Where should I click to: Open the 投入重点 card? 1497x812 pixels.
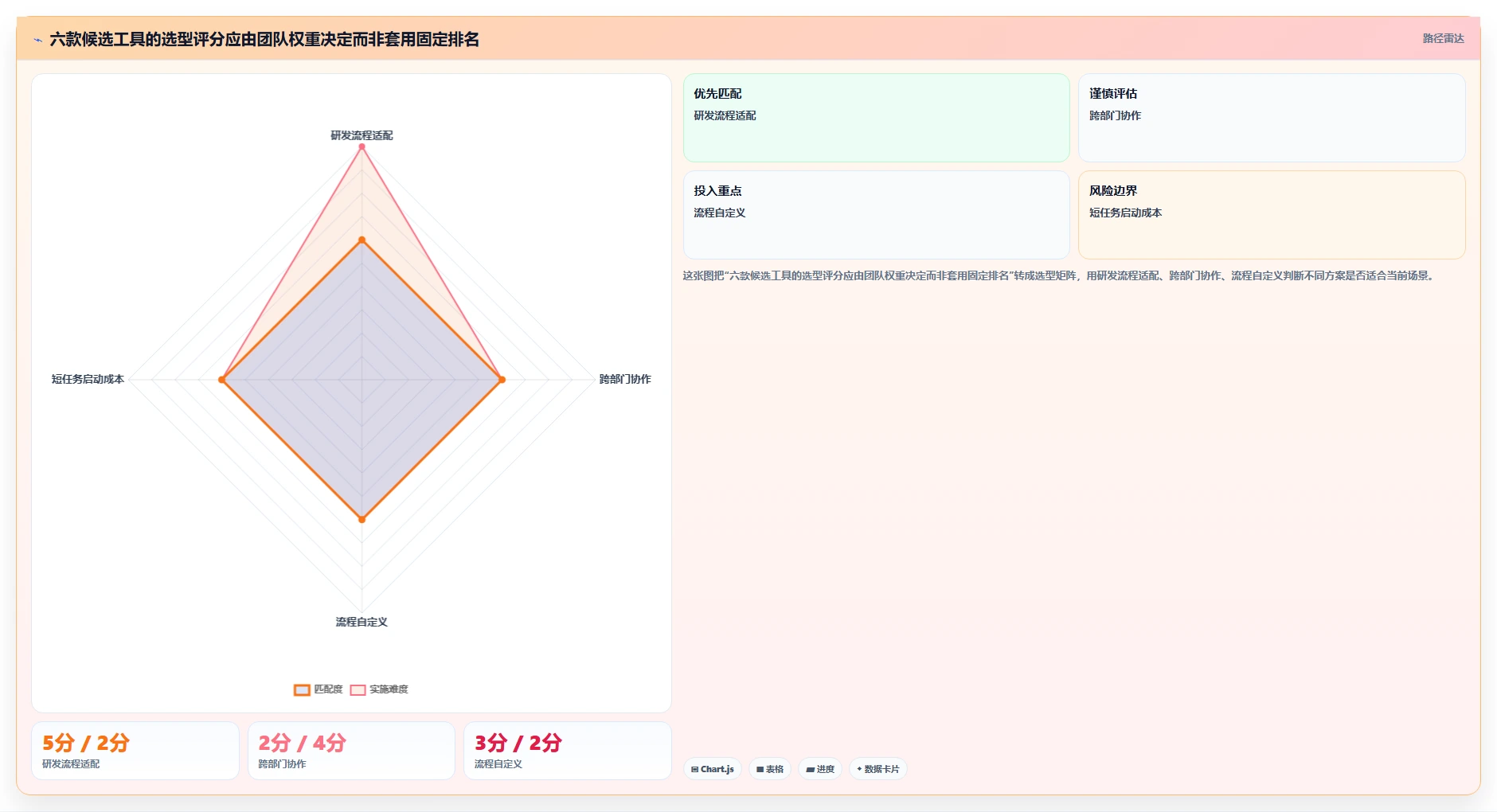click(x=876, y=215)
